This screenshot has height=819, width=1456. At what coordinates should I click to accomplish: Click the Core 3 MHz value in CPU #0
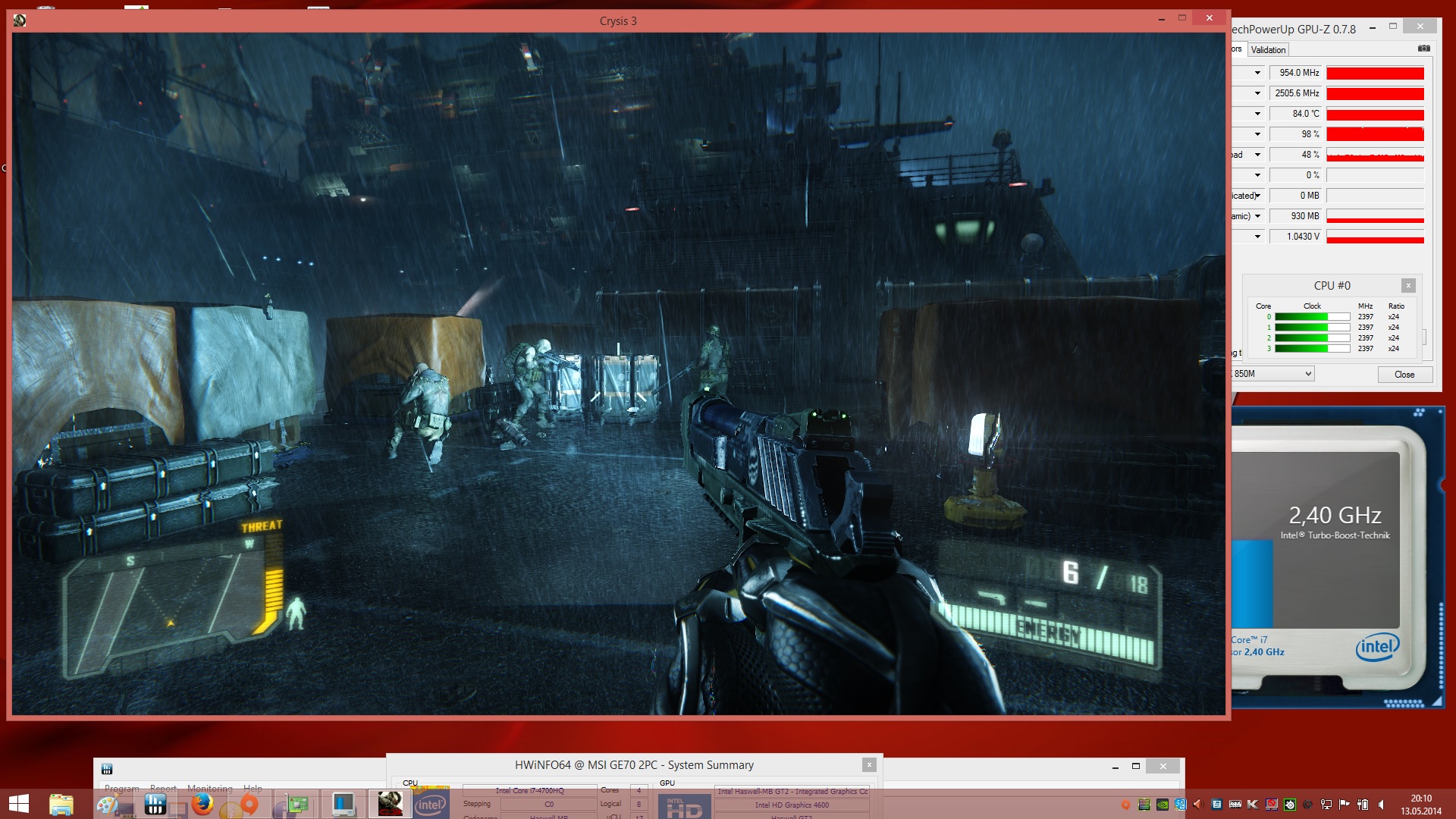pos(1365,349)
